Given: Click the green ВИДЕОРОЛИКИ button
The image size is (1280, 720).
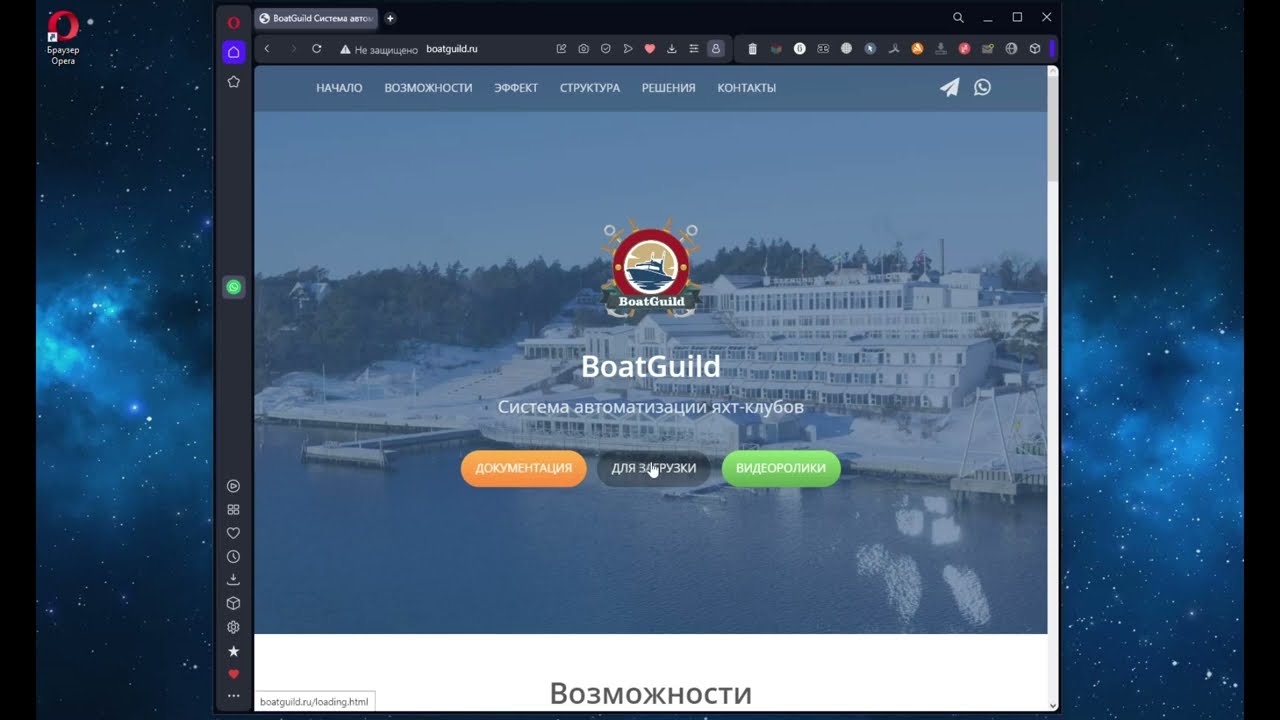Looking at the screenshot, I should [781, 468].
